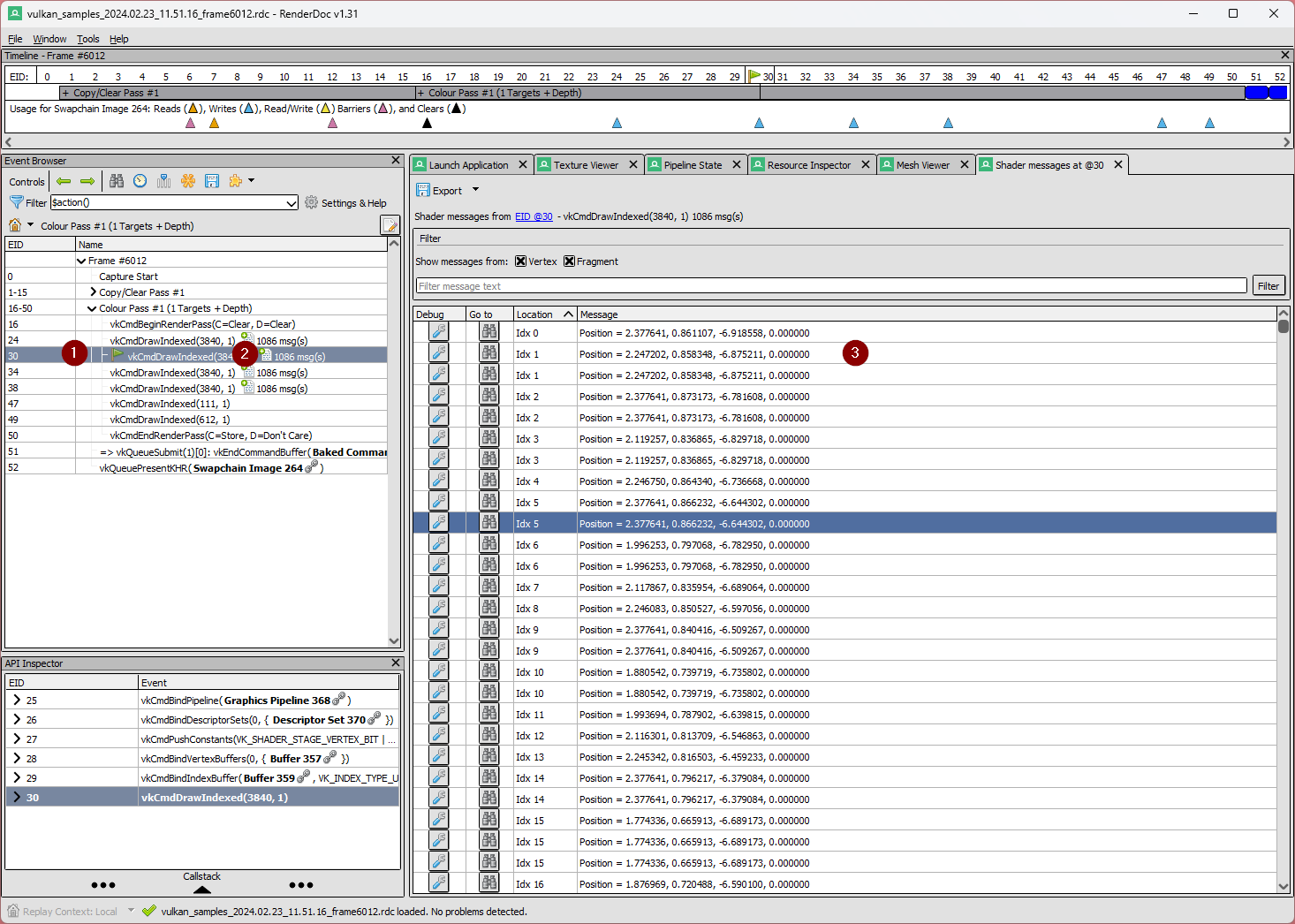
Task: Follow the EID @30 link
Action: coord(534,216)
